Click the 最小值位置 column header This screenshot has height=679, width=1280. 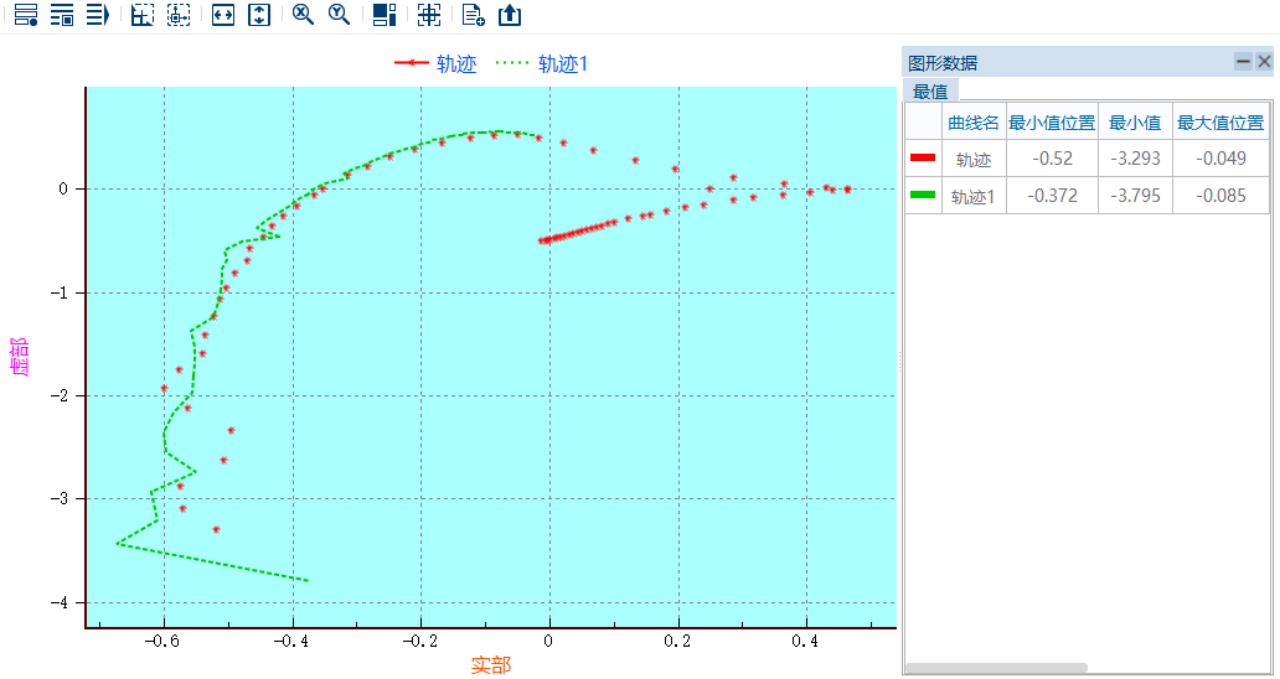(x=1052, y=123)
